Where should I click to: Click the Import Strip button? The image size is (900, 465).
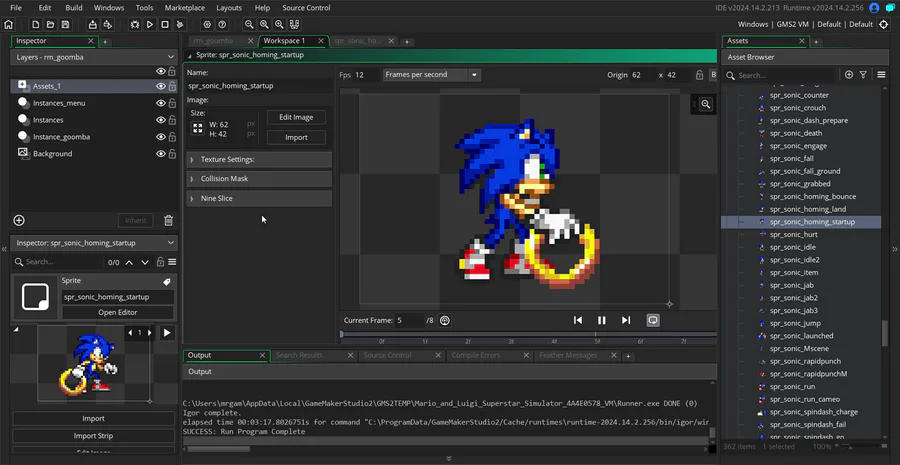coord(93,436)
